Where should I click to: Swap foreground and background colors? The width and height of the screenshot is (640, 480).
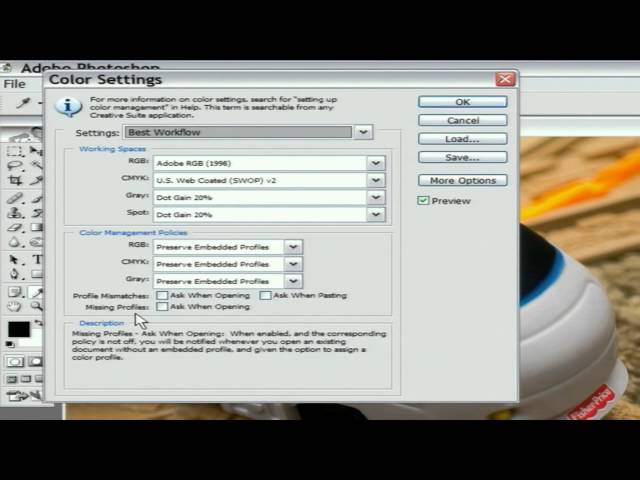(38, 323)
